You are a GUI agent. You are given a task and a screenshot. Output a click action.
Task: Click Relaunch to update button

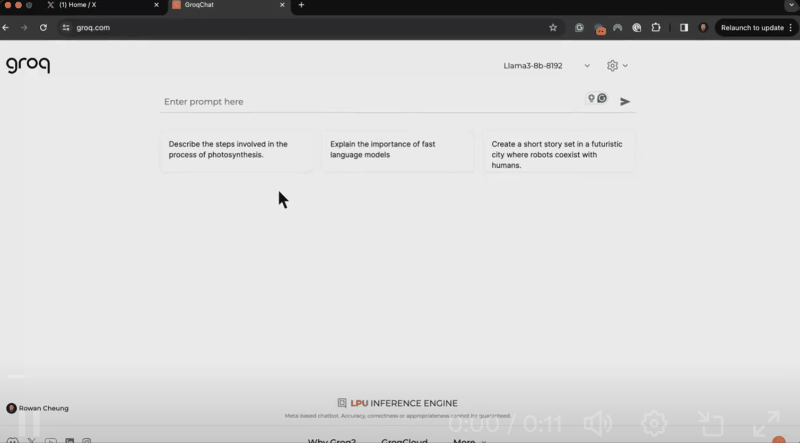(752, 28)
